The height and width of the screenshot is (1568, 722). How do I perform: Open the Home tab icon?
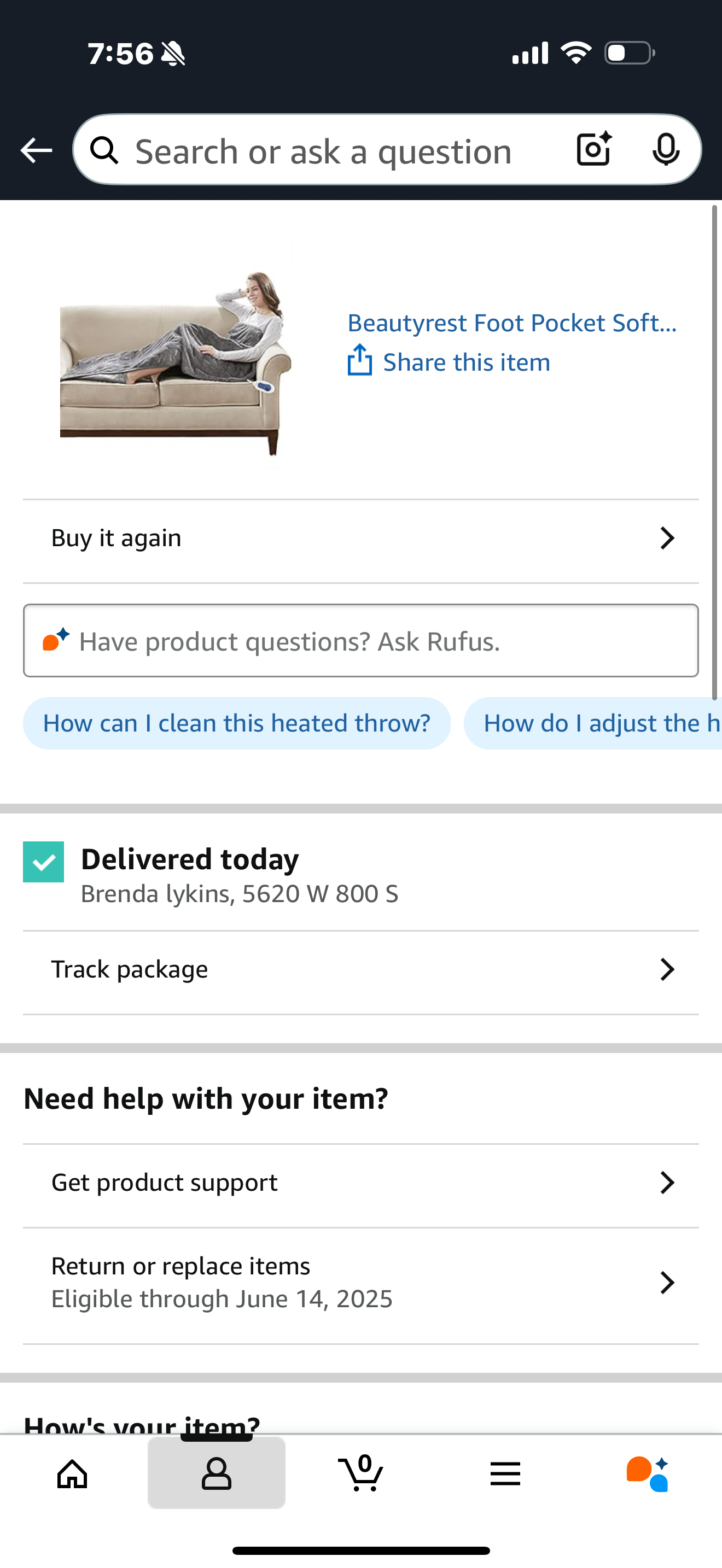click(72, 1473)
